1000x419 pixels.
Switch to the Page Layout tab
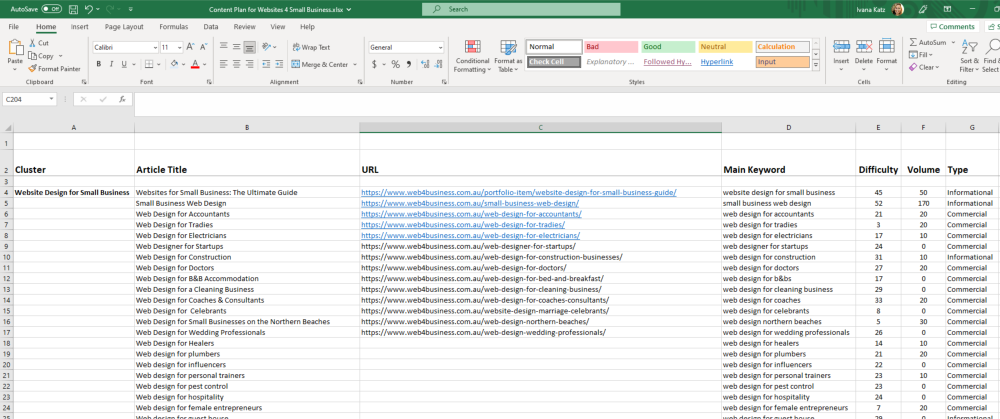[x=124, y=27]
